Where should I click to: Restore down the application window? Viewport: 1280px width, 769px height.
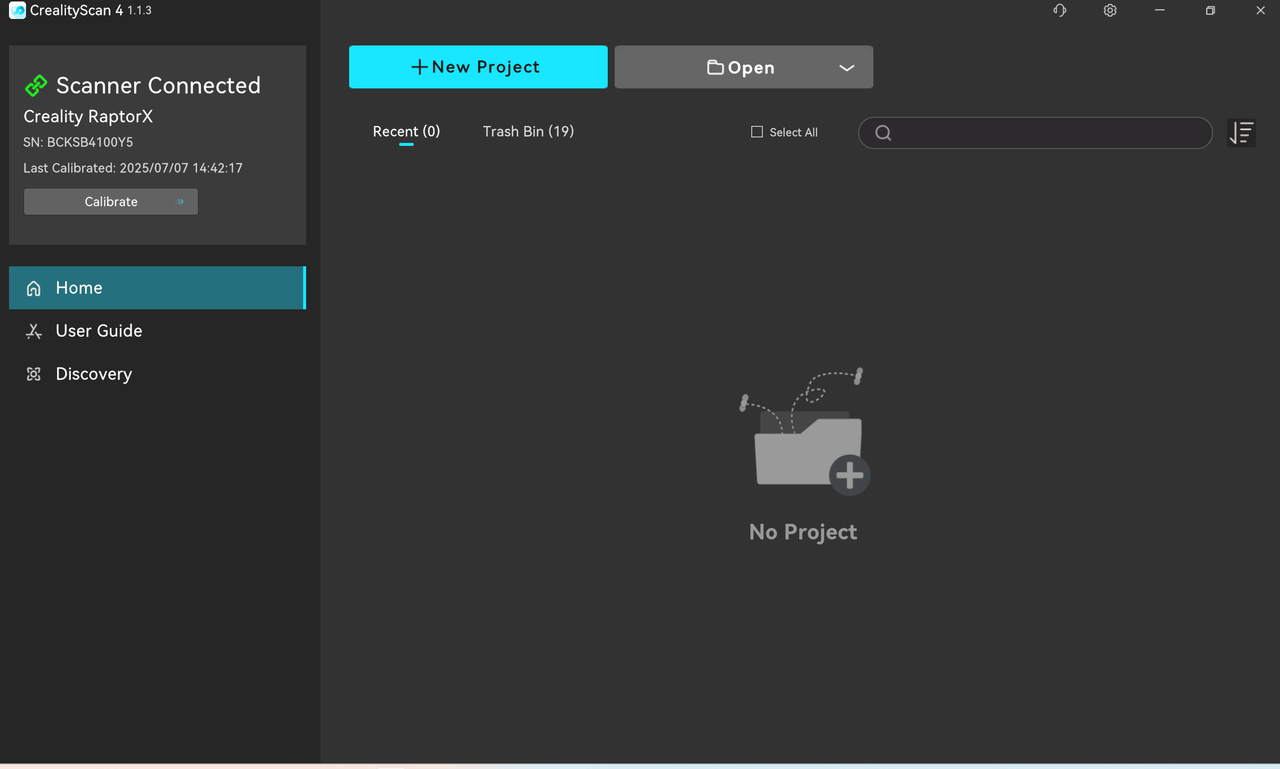(1210, 10)
